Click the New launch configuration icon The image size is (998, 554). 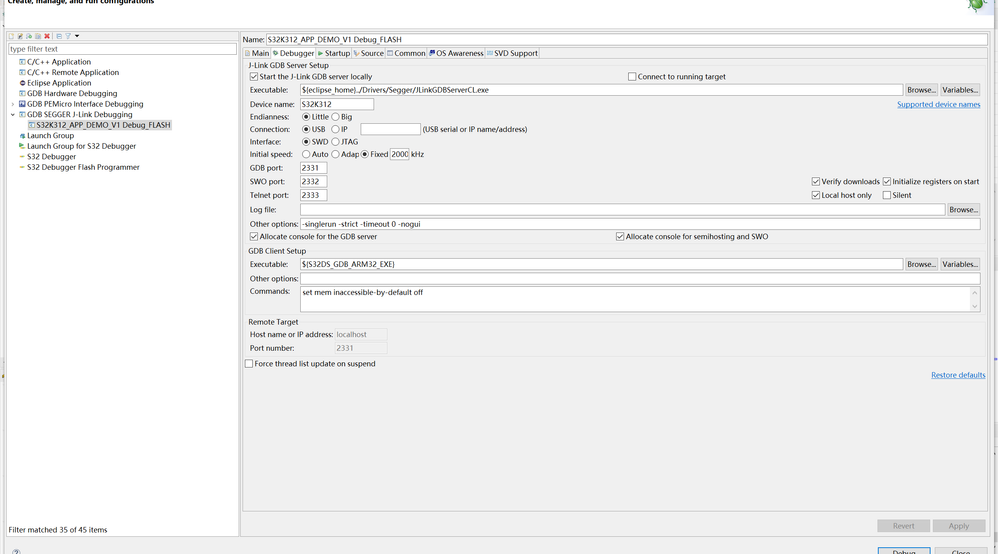coord(11,36)
